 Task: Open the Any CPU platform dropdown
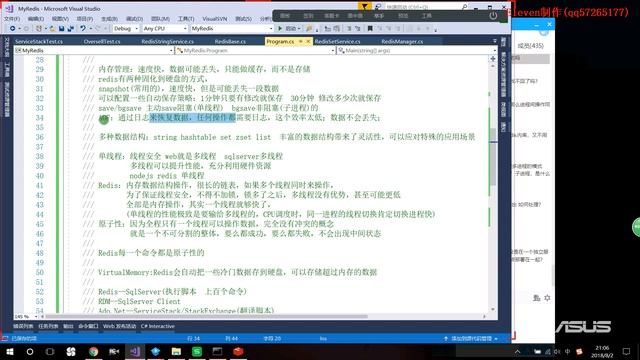pyautogui.click(x=165, y=29)
